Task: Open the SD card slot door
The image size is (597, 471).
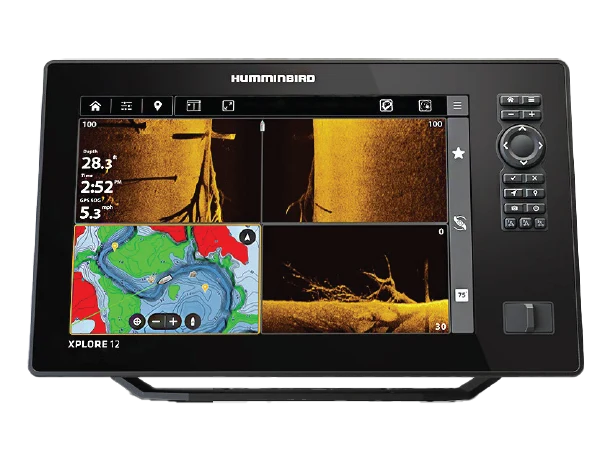Action: pos(528,317)
